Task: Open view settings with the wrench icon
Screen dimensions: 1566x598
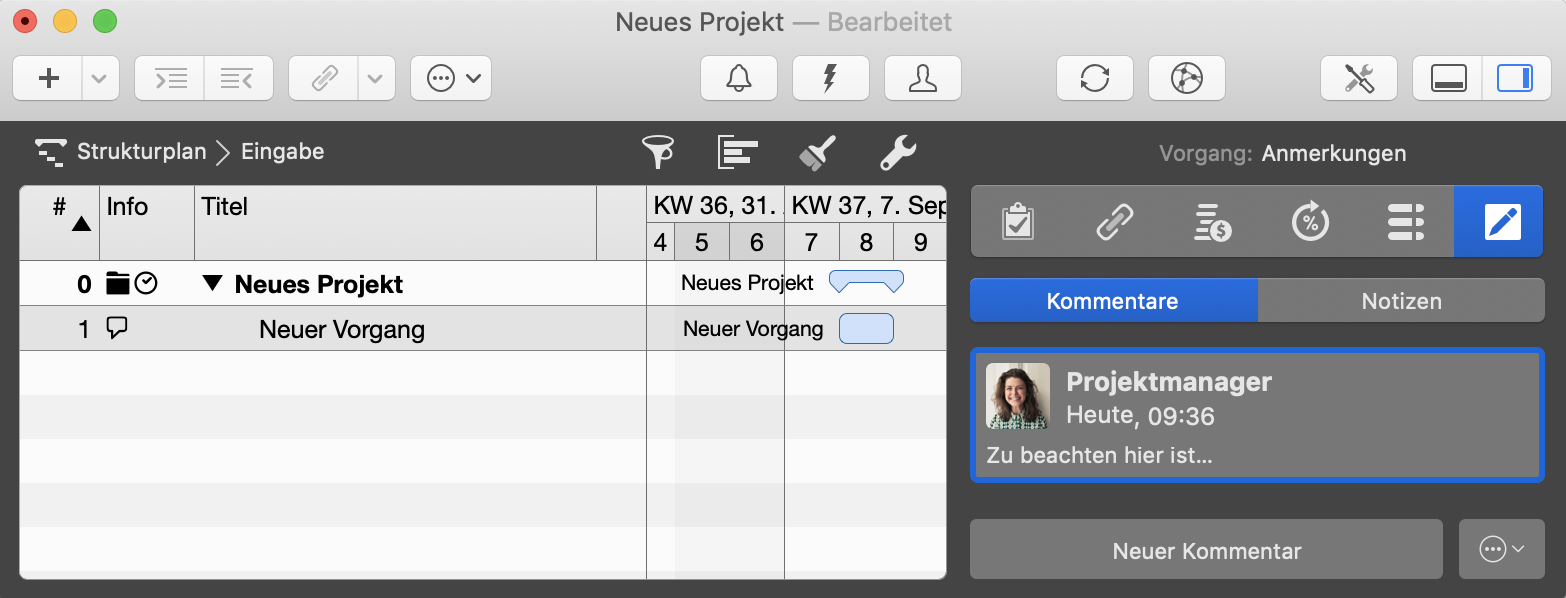Action: click(897, 152)
